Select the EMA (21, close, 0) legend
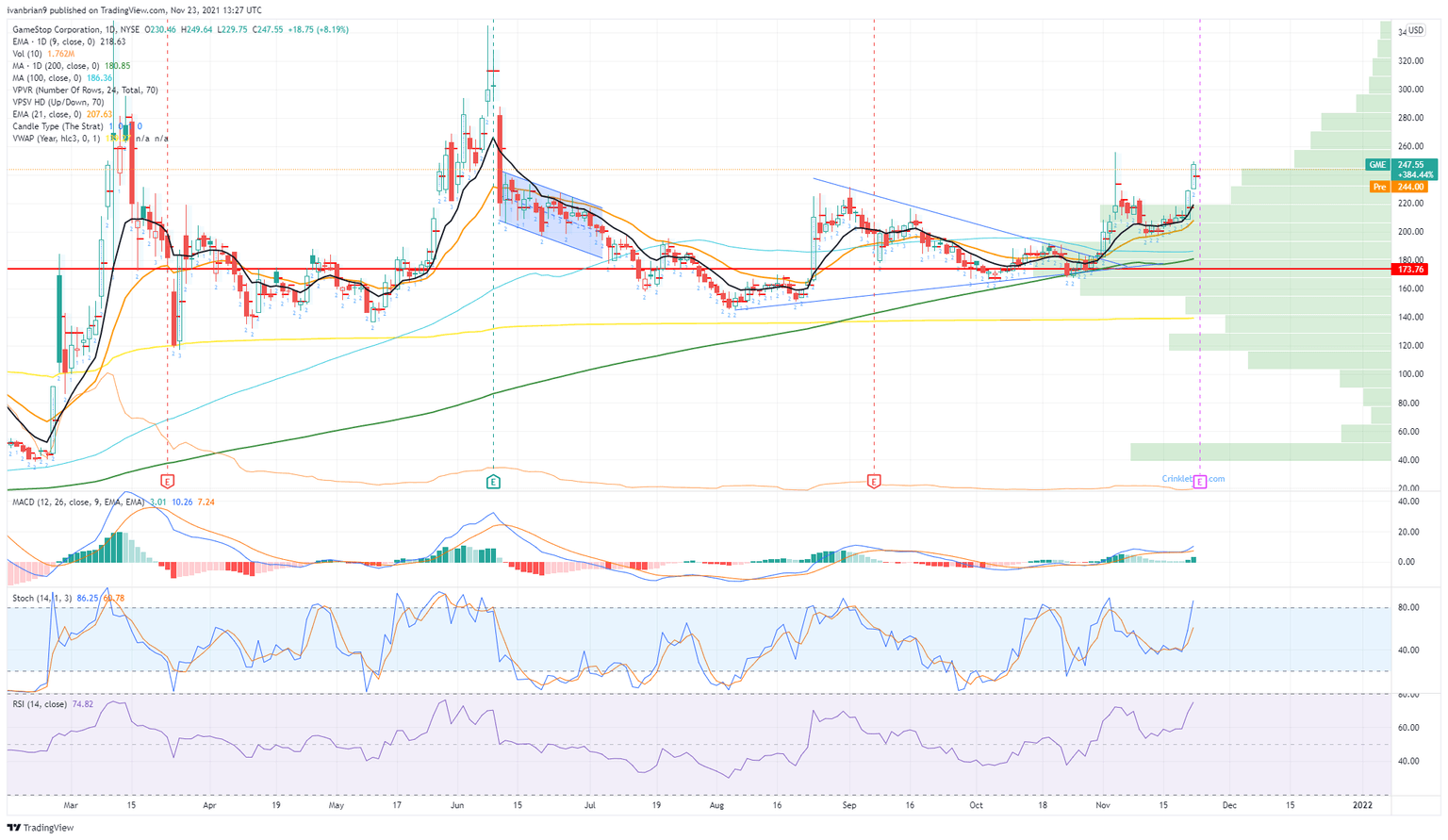 point(62,114)
